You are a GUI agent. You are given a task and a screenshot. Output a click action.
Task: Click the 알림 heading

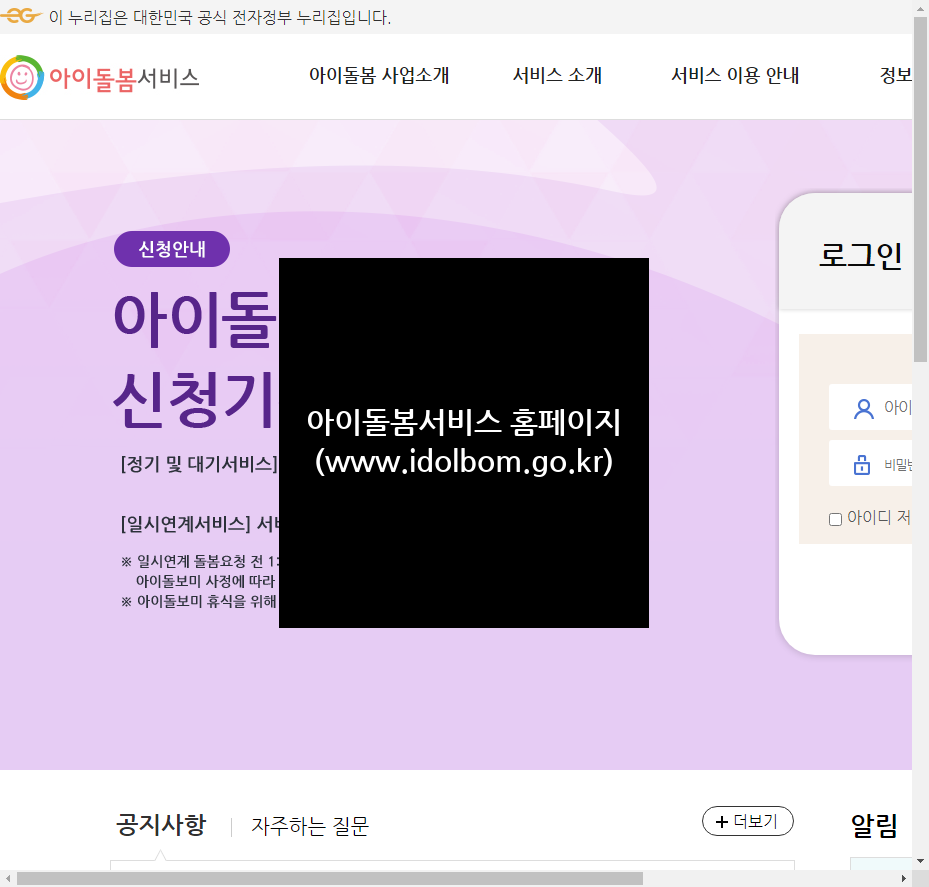click(874, 825)
